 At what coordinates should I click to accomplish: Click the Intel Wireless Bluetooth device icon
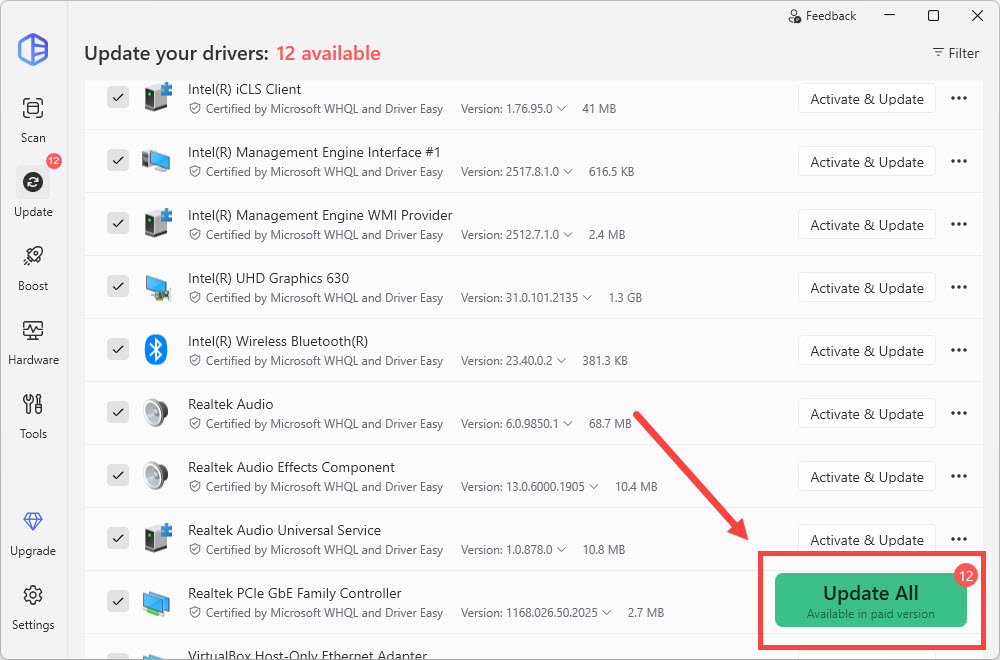coord(155,349)
